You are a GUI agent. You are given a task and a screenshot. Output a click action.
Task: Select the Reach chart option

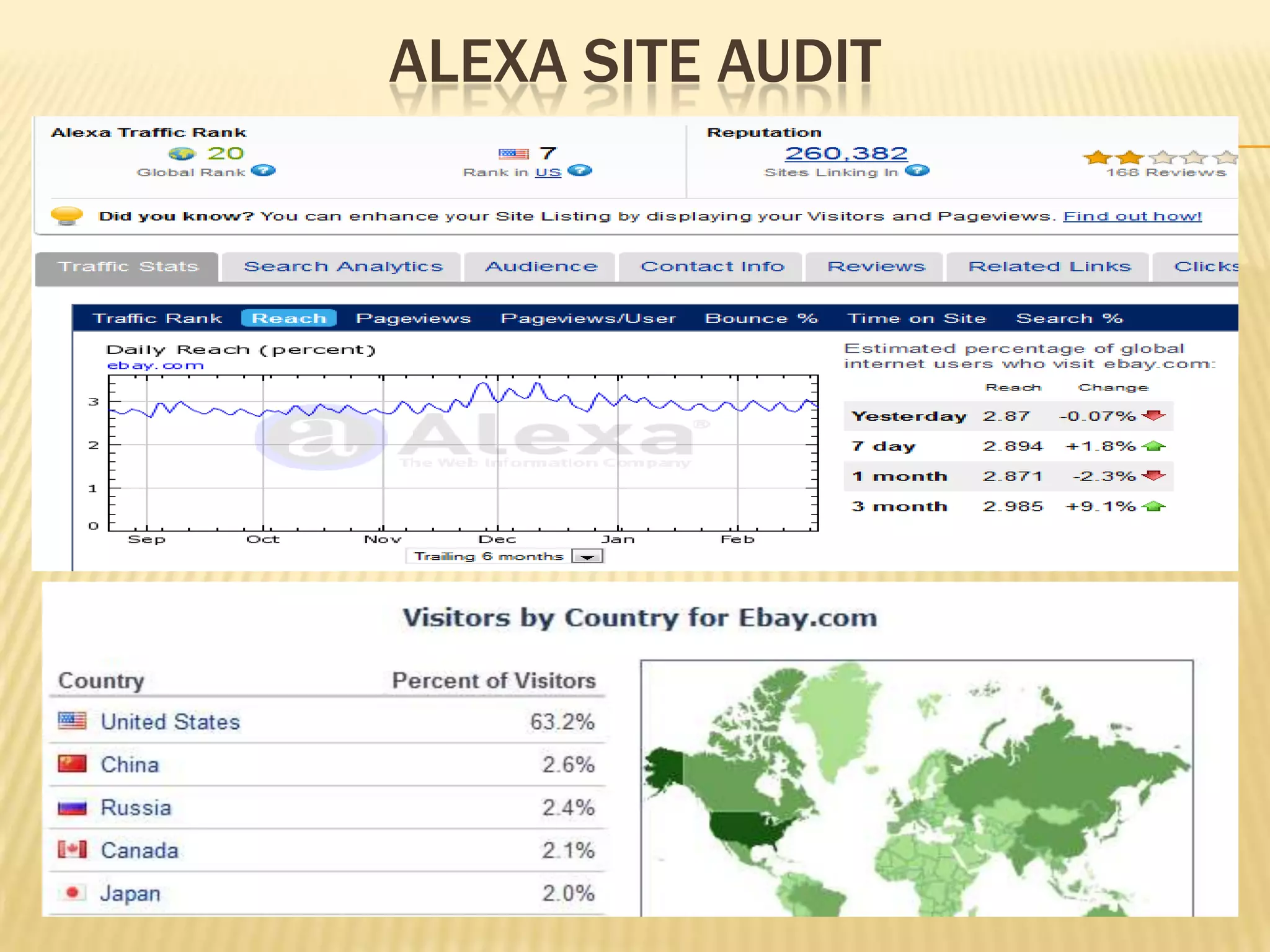point(289,319)
